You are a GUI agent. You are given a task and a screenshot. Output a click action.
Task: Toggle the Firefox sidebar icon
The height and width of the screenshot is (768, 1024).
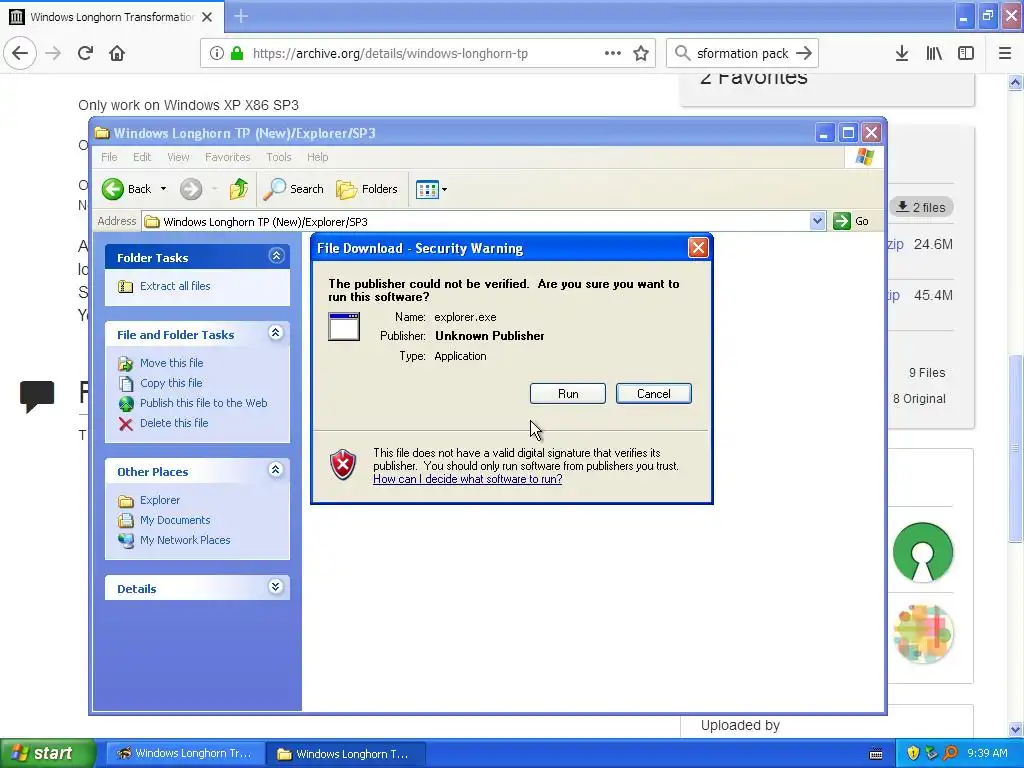tap(966, 53)
